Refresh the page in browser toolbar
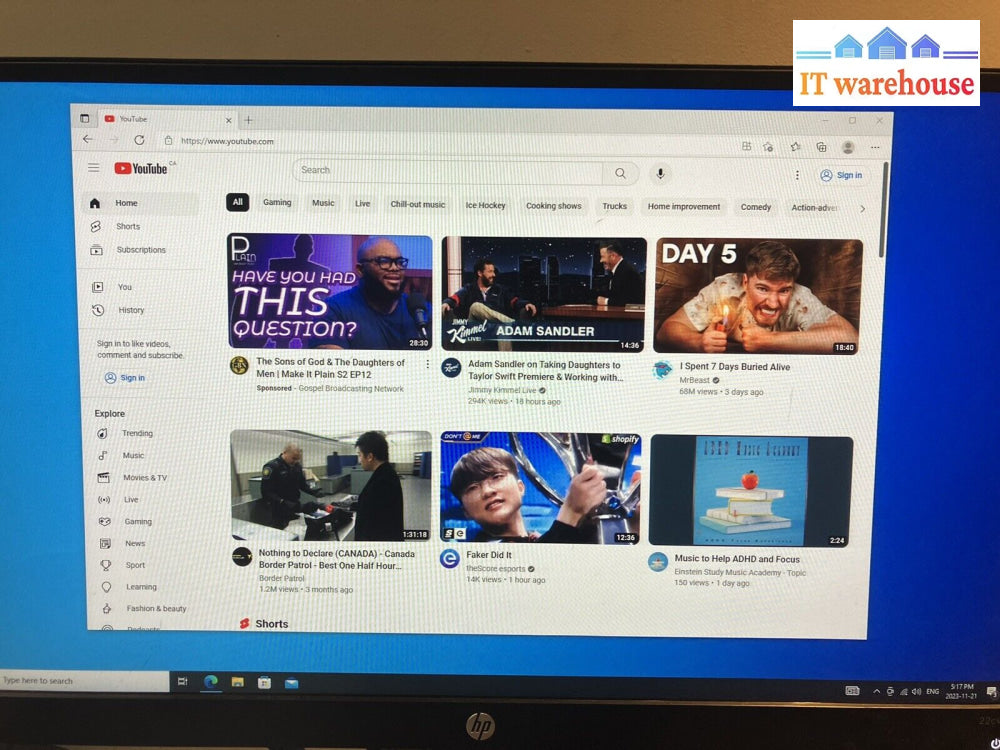 (x=139, y=140)
